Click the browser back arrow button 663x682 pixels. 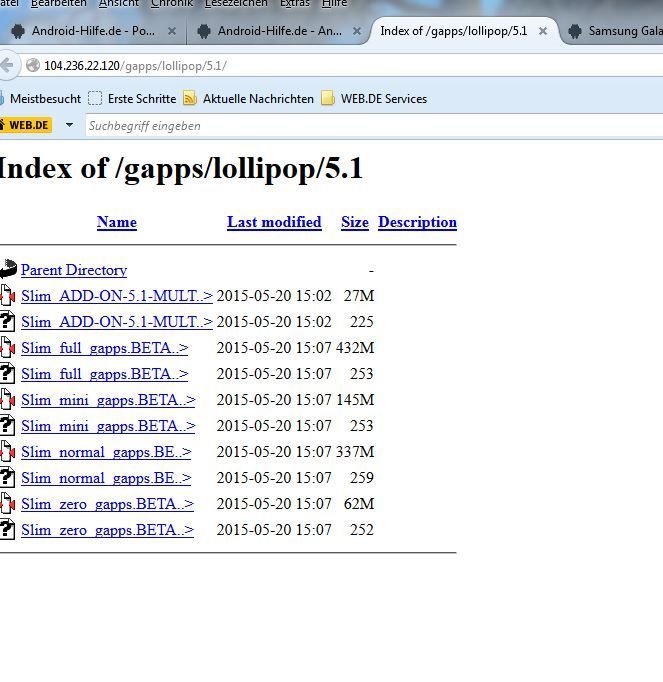coord(7,66)
